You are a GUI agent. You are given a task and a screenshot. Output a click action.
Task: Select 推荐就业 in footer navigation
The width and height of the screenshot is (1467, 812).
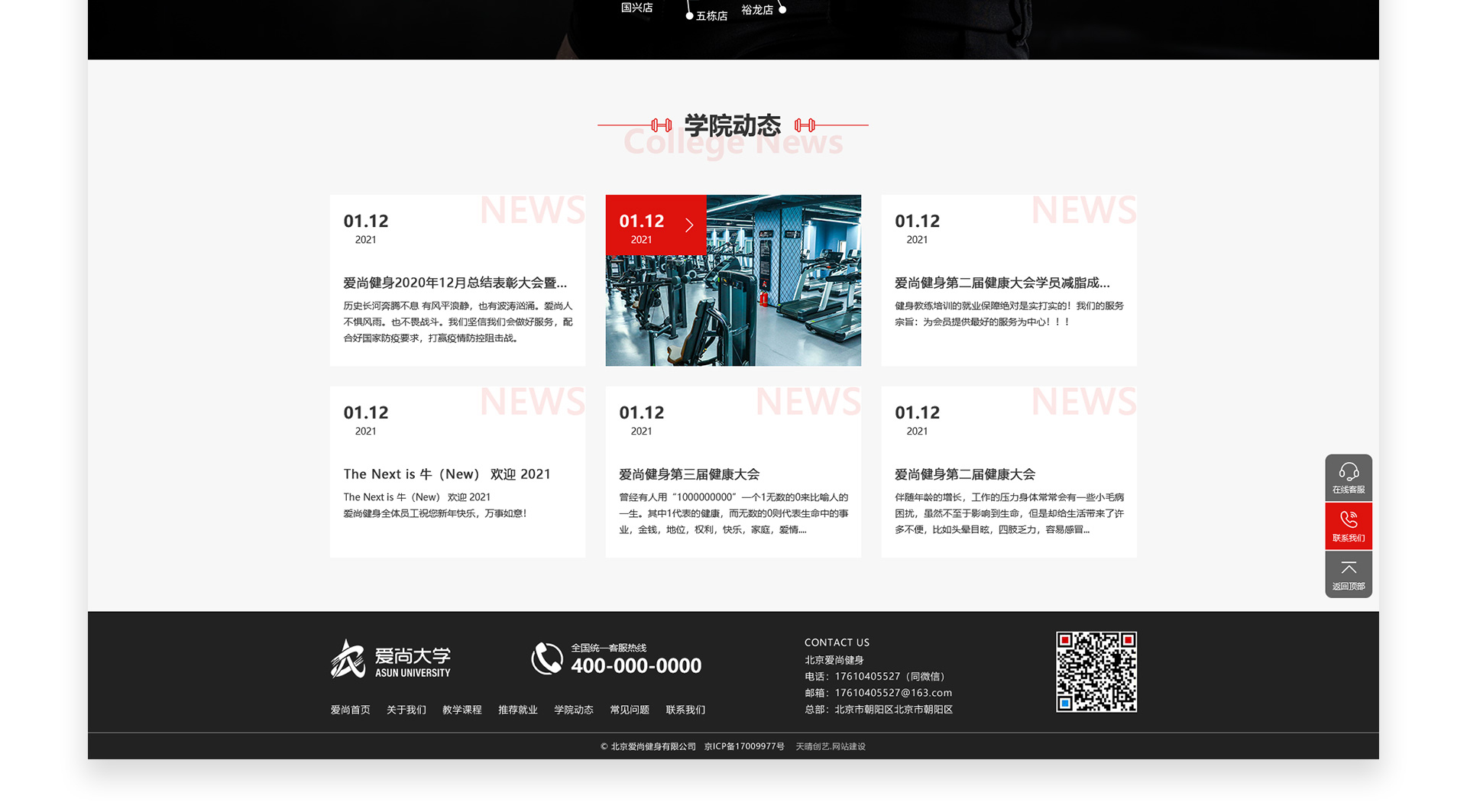tap(517, 710)
